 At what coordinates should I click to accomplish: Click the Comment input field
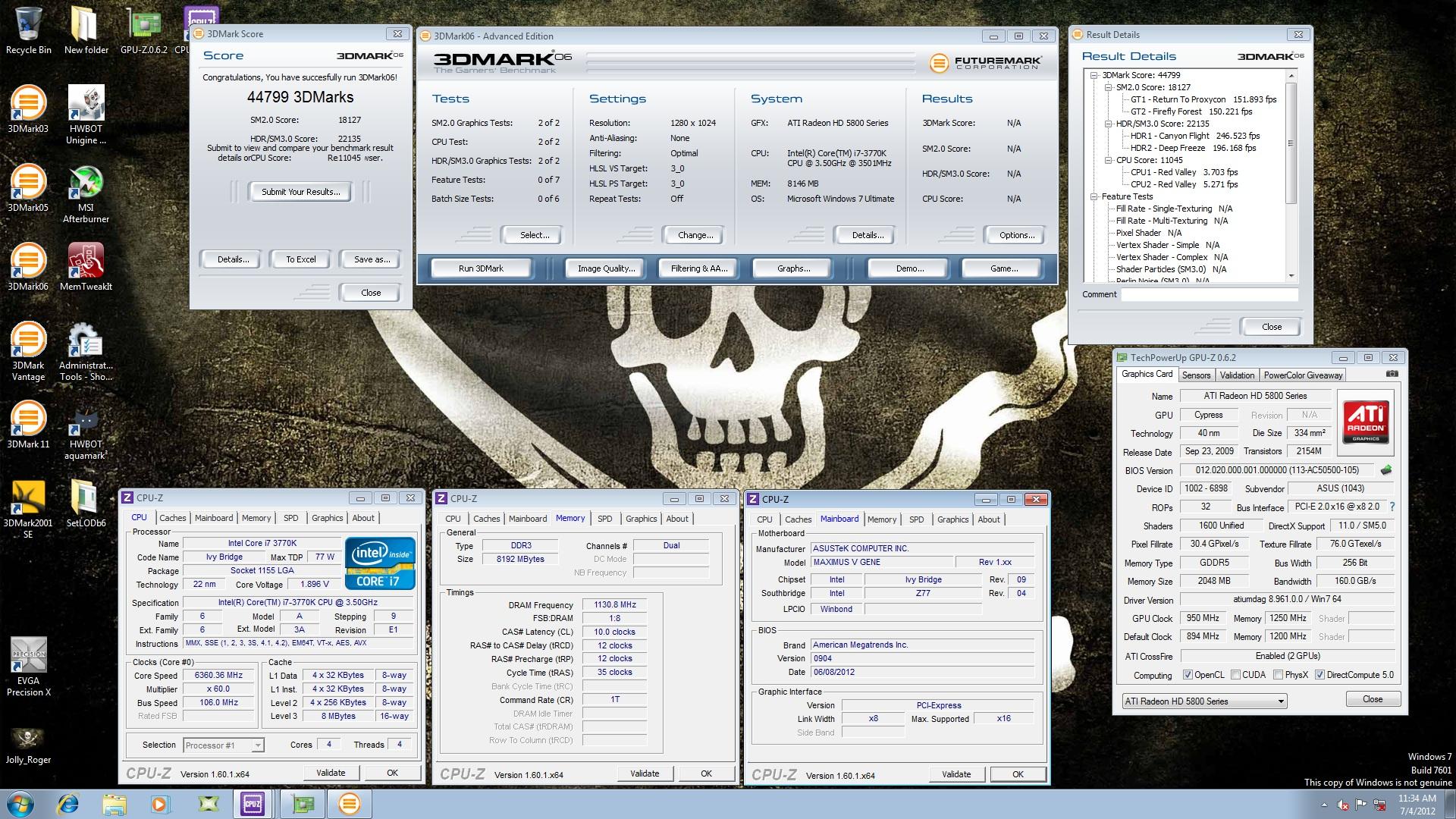[x=1210, y=294]
